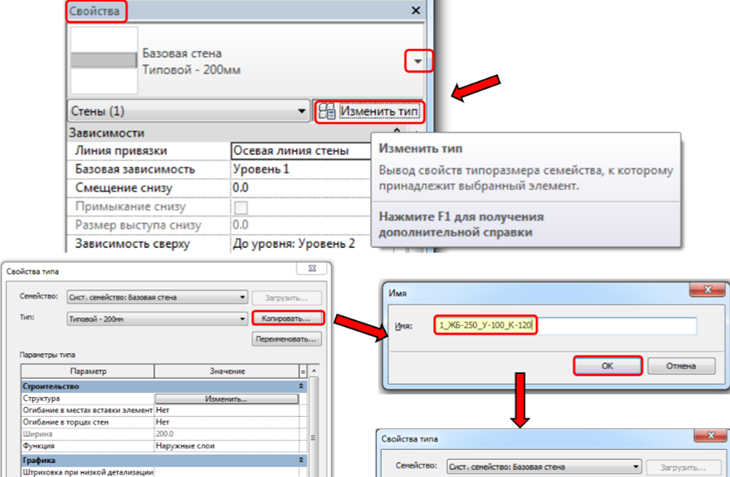Click the Базовая зависимость value Уровень 1
Screen dimensions: 730x477
tap(301, 169)
